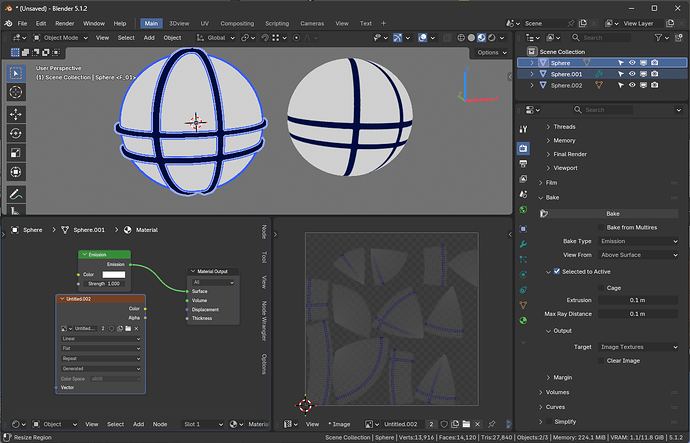690x443 pixels.
Task: Open the Emission node white color swatch
Action: tap(114, 275)
